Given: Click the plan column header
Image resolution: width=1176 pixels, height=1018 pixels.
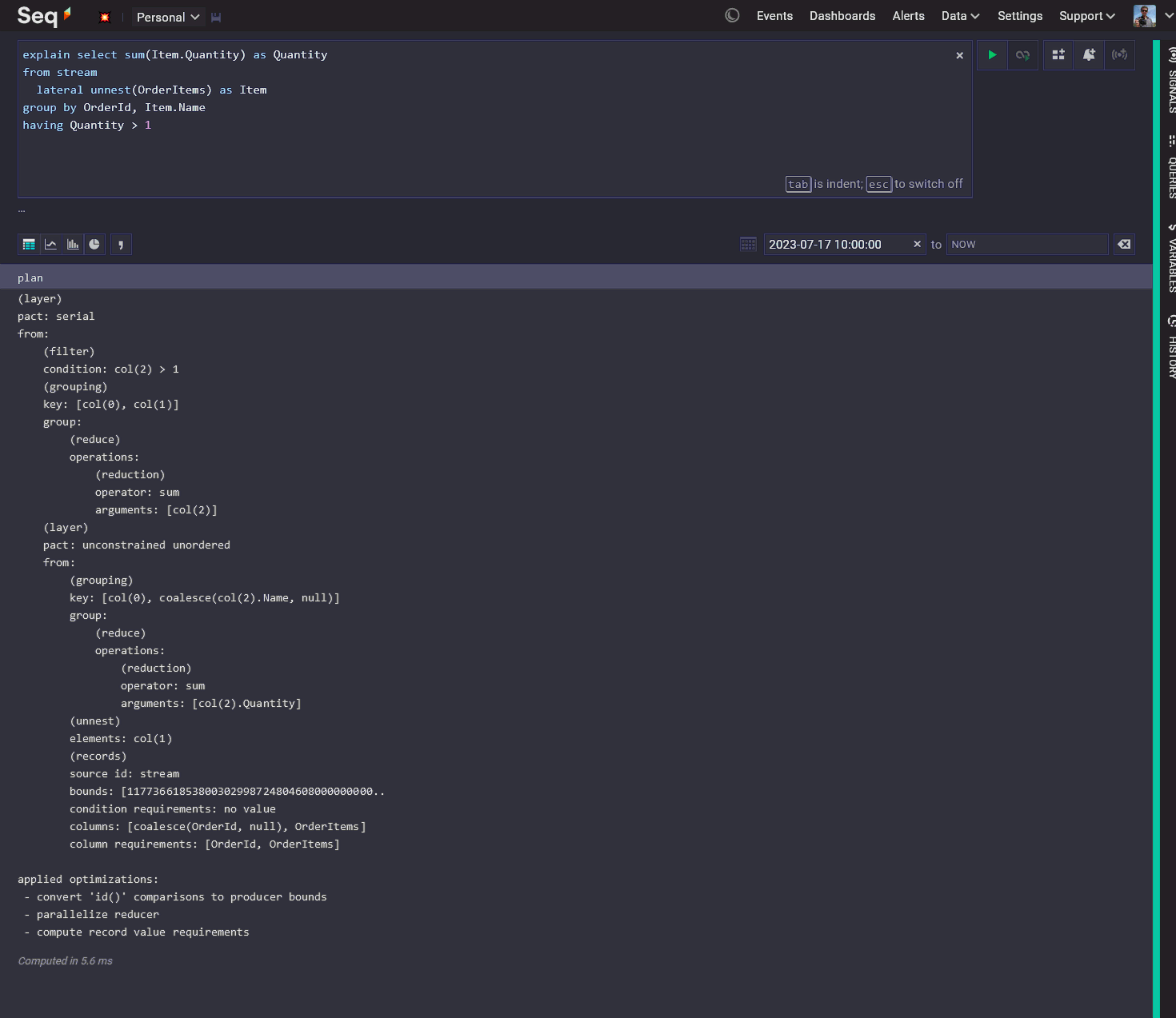Looking at the screenshot, I should 30,277.
